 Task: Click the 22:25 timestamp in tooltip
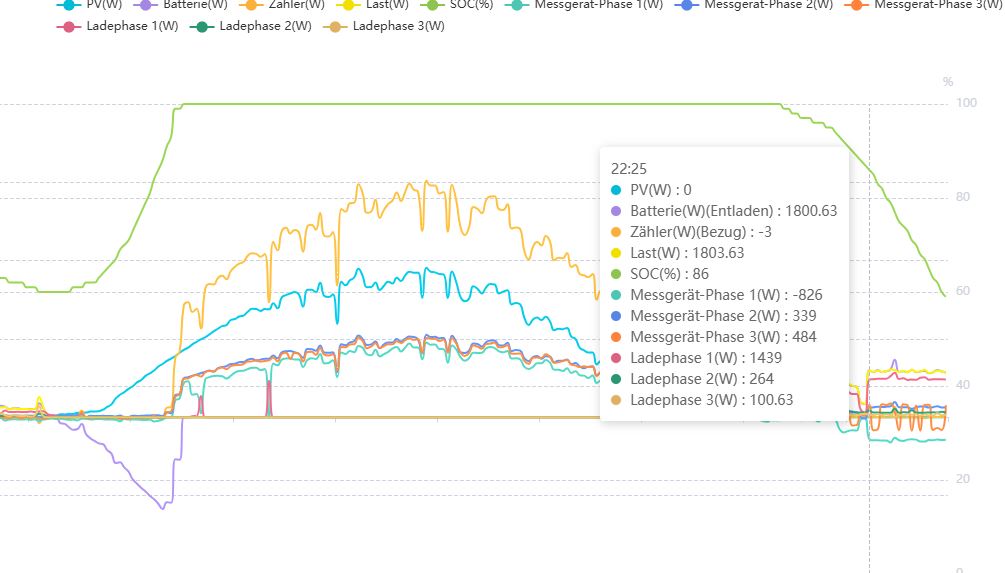point(627,169)
